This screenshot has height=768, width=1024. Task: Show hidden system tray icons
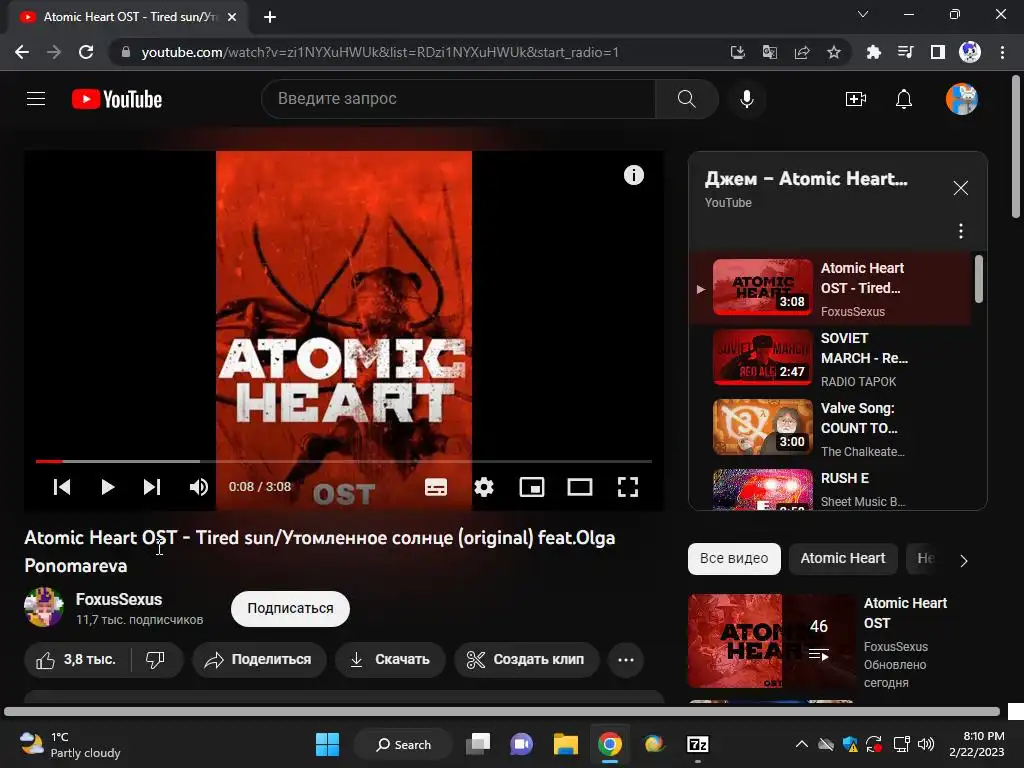pyautogui.click(x=801, y=744)
